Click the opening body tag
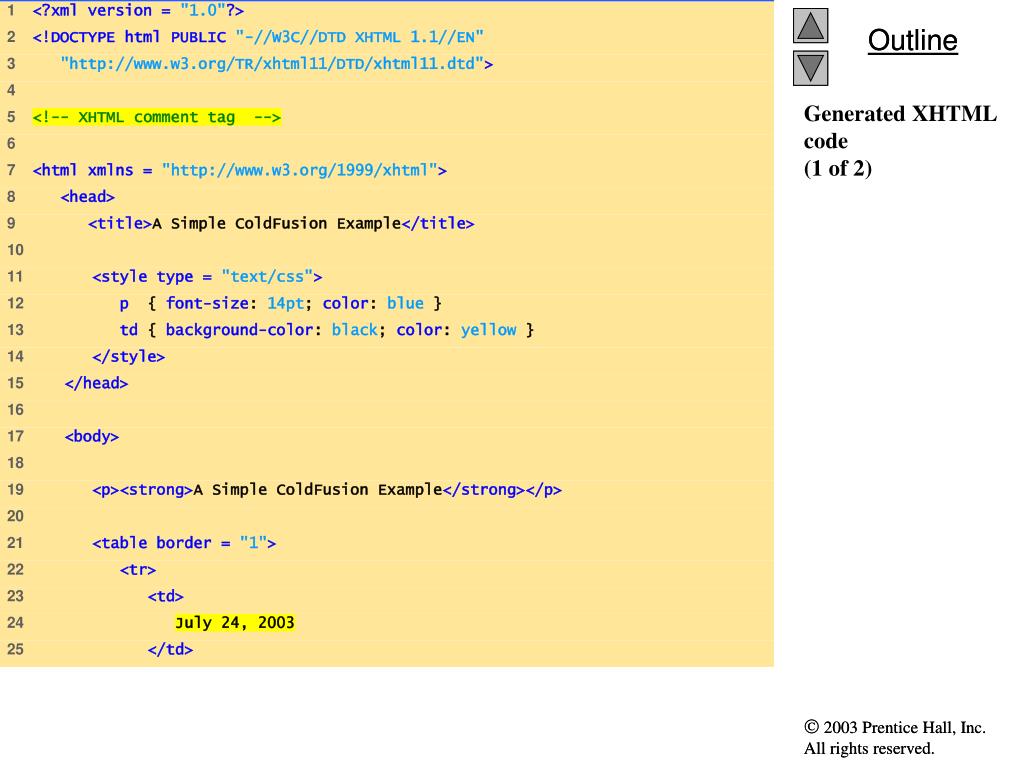 (x=91, y=436)
